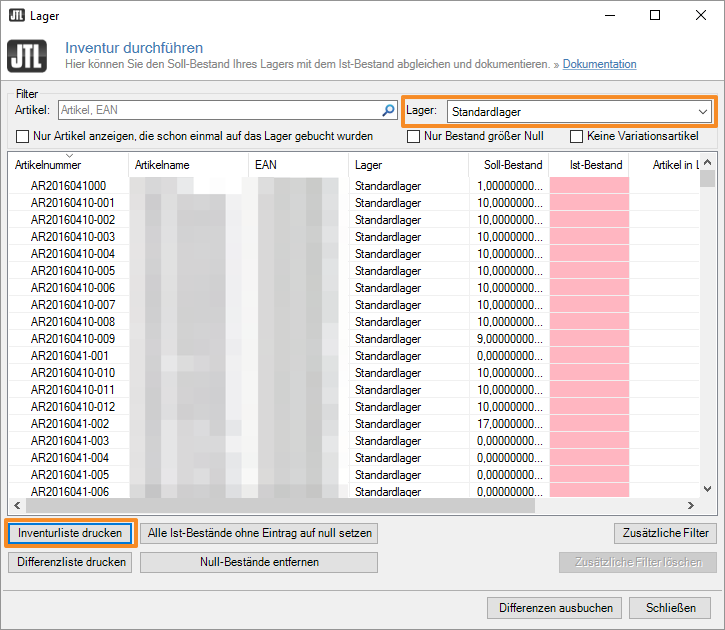This screenshot has height=630, width=725.
Task: Select row AR2016041-001
Action: coord(354,356)
